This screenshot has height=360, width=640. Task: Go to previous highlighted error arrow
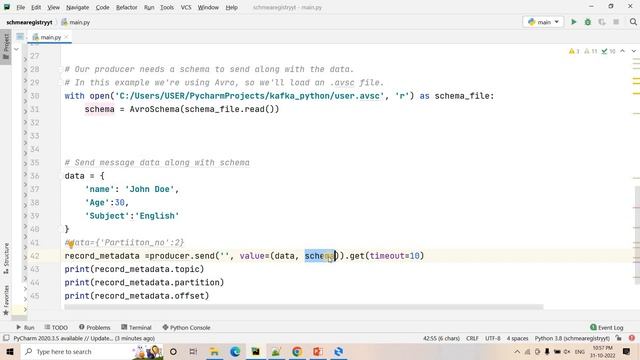pyautogui.click(x=622, y=51)
